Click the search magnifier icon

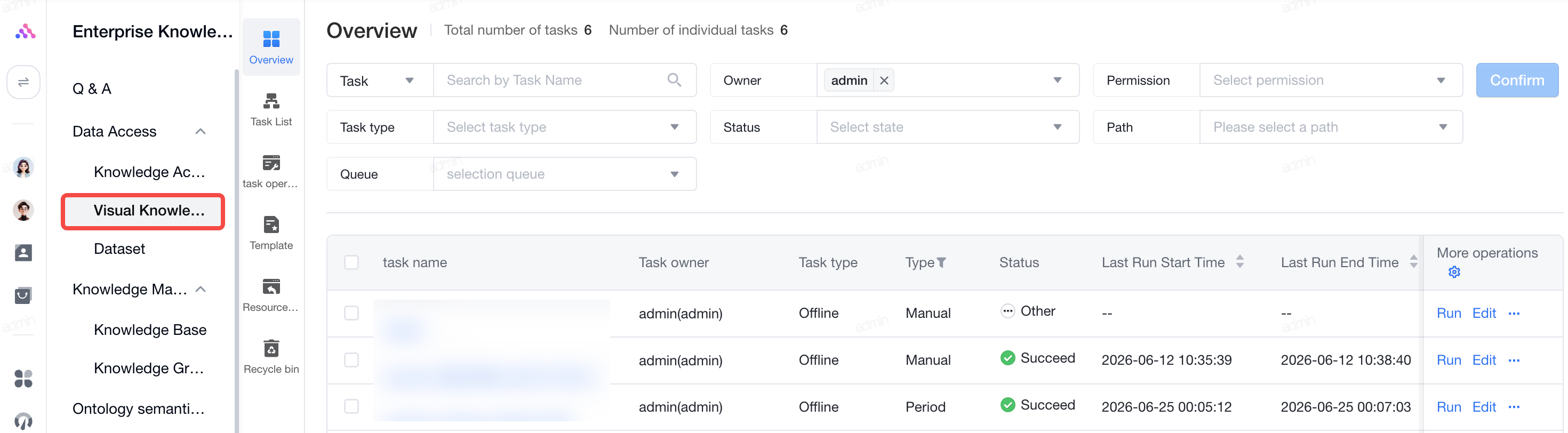(674, 80)
